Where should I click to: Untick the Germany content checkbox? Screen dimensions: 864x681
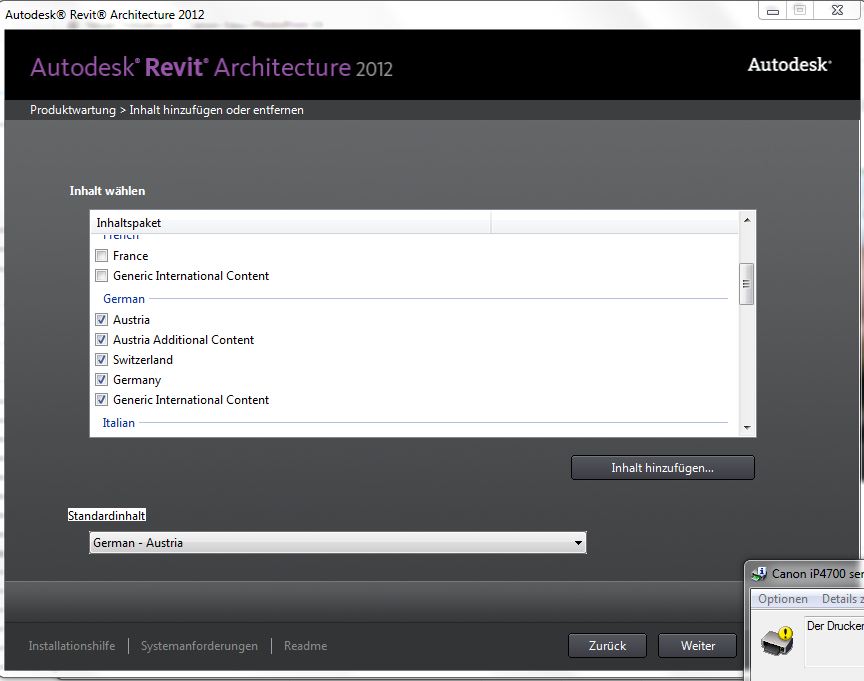(101, 380)
